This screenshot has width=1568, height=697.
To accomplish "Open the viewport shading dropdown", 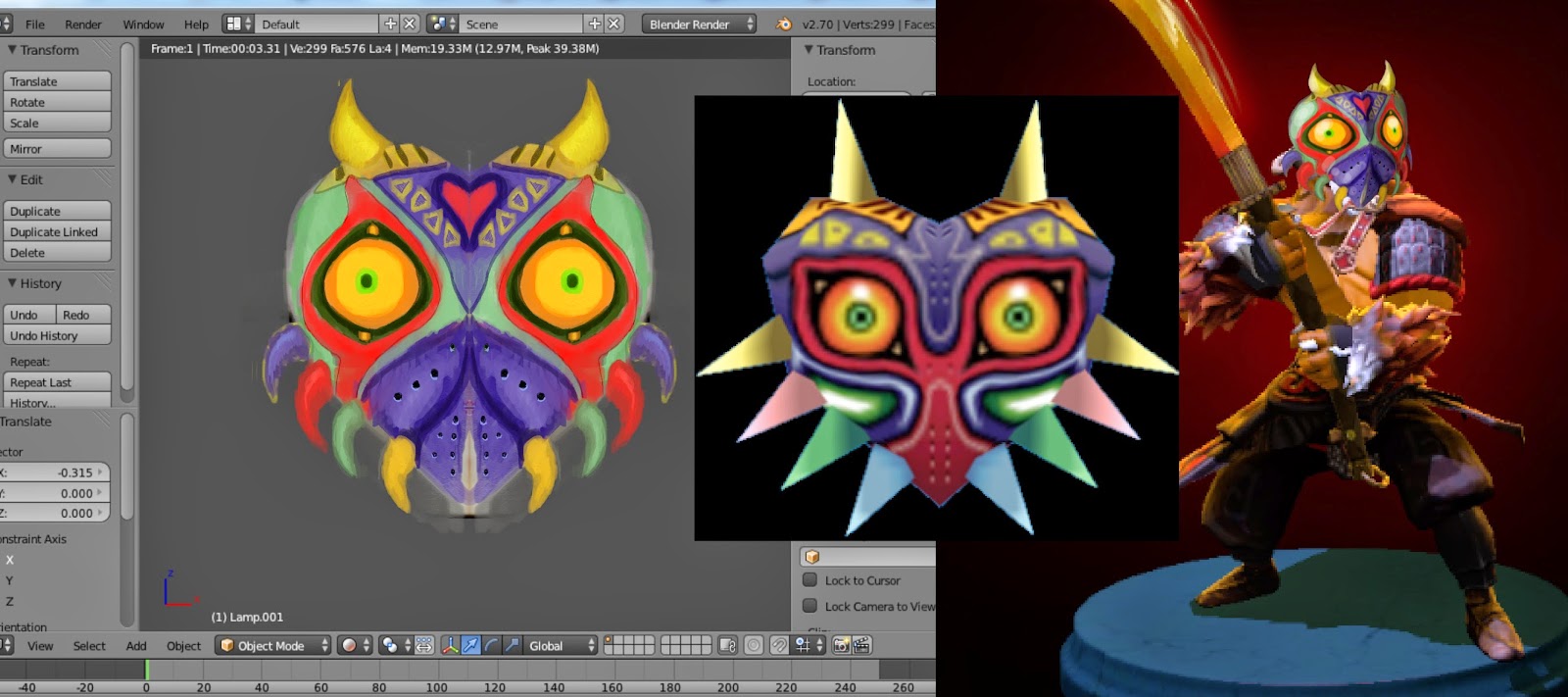I will (355, 645).
